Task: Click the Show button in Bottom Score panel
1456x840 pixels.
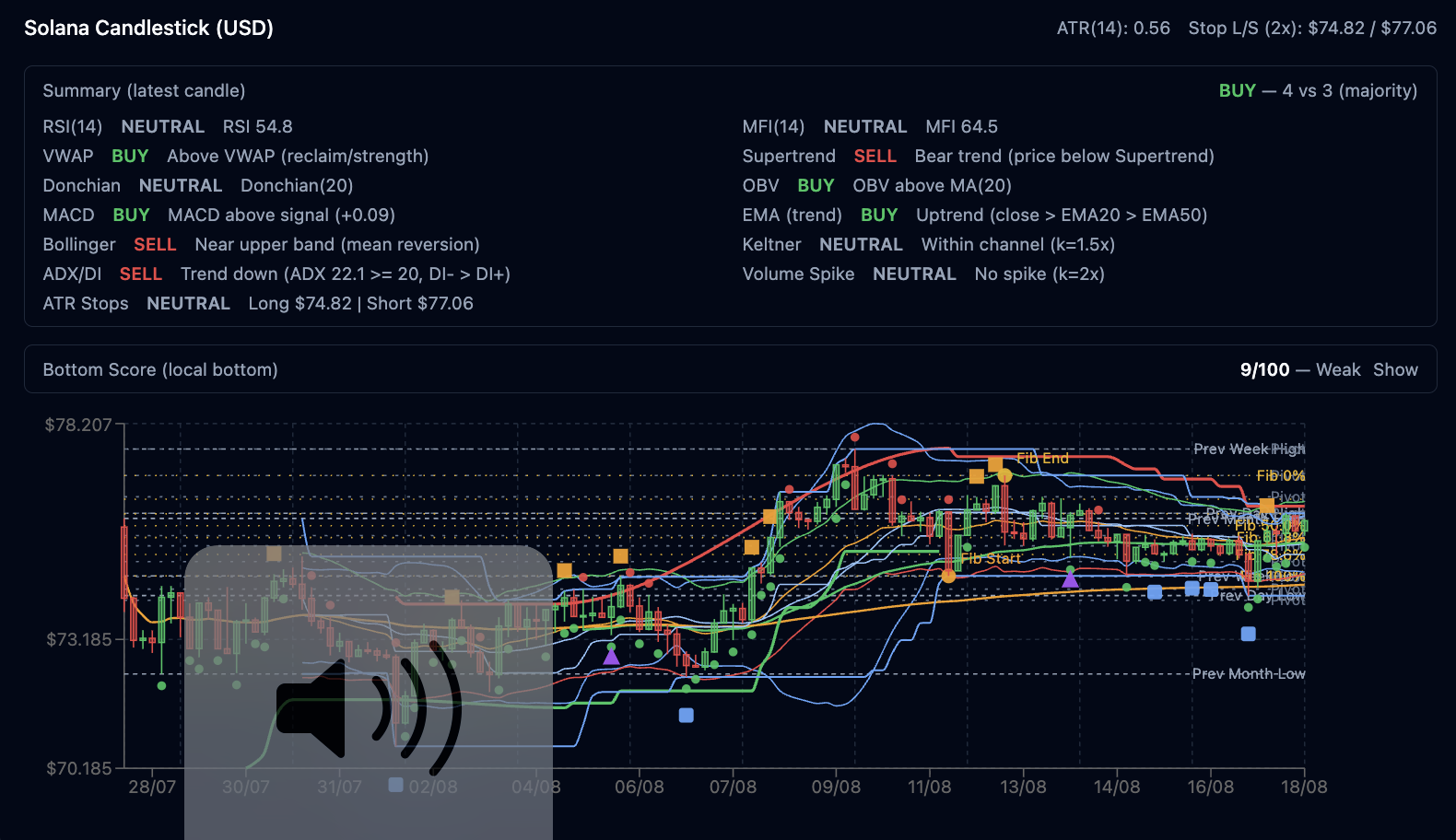Action: pos(1395,369)
